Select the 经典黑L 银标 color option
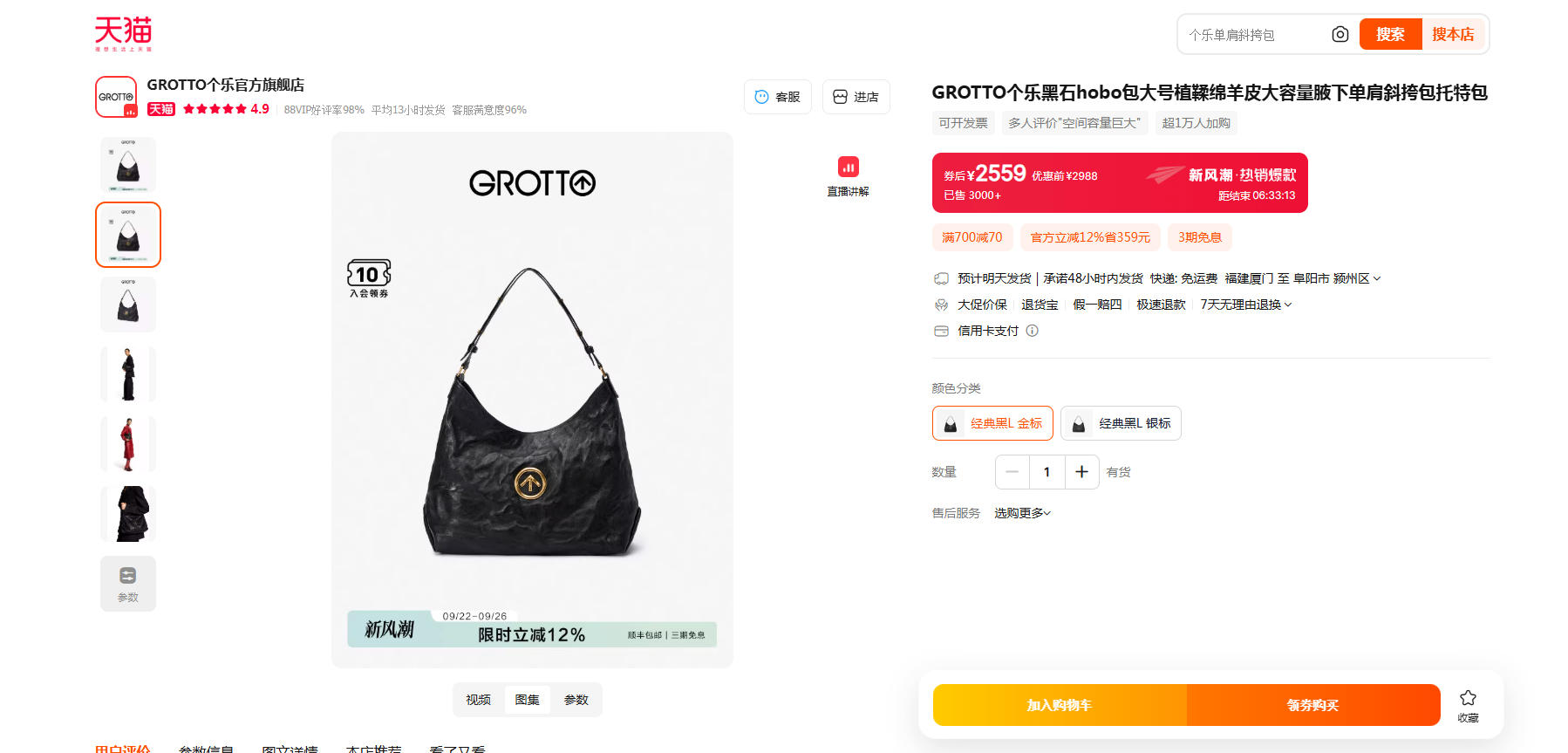Viewport: 1568px width, 753px height. coord(1121,423)
